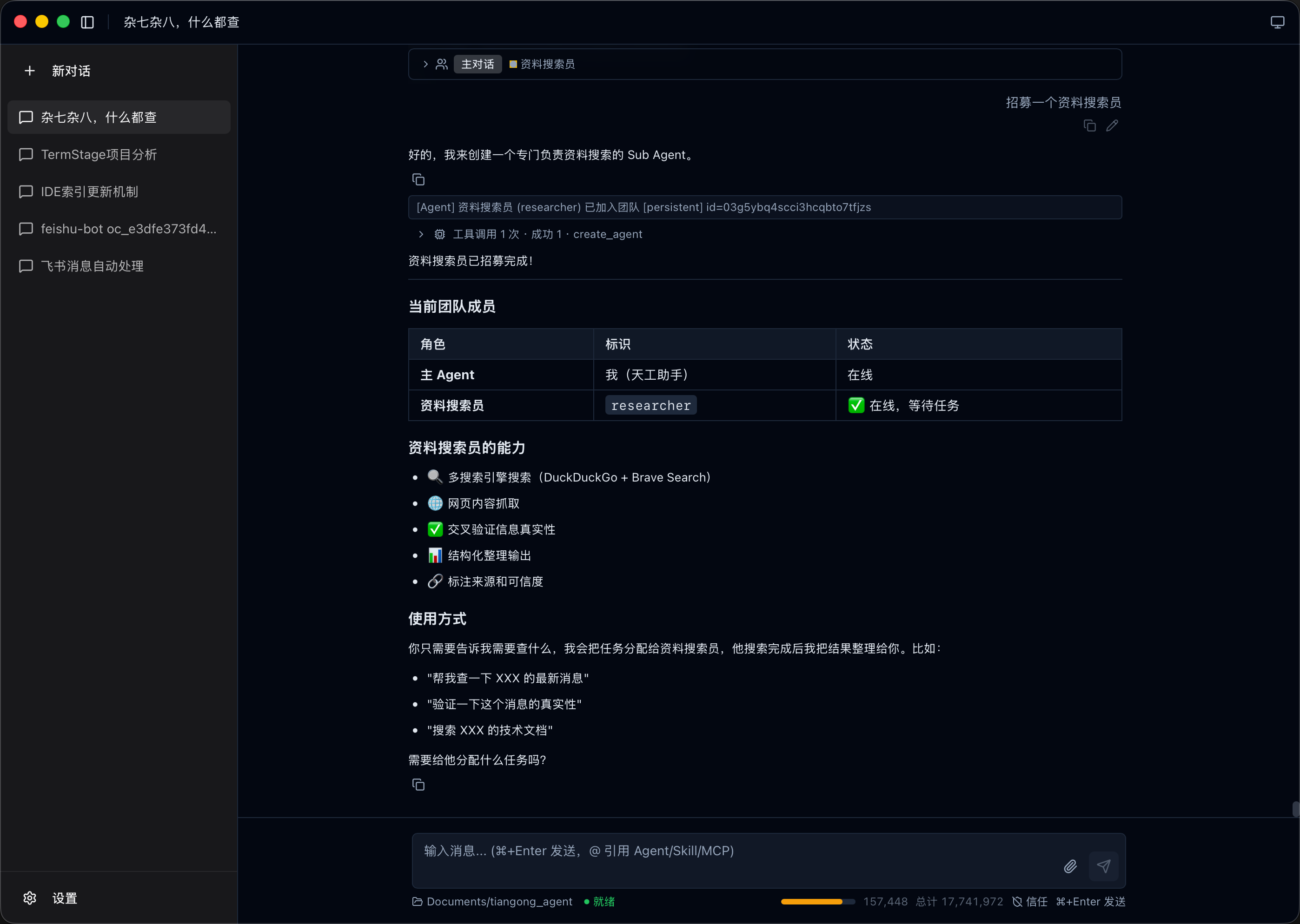Click the [Agent] 资料搜索员 joined notice box
Image resolution: width=1300 pixels, height=924 pixels.
[x=765, y=207]
